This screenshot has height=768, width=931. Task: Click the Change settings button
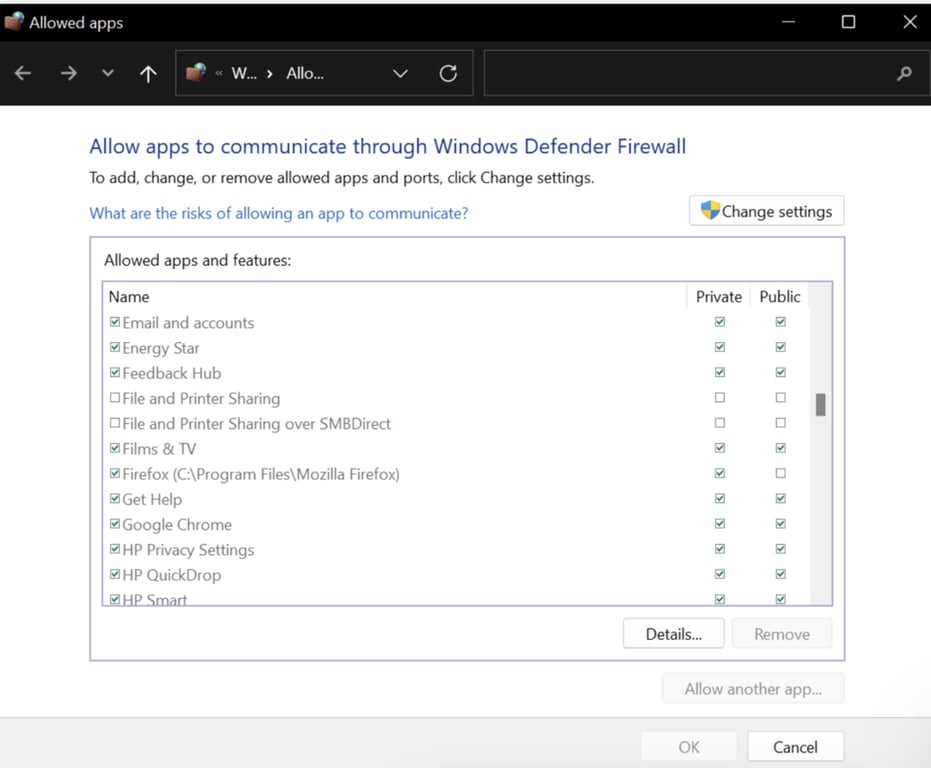click(x=766, y=210)
